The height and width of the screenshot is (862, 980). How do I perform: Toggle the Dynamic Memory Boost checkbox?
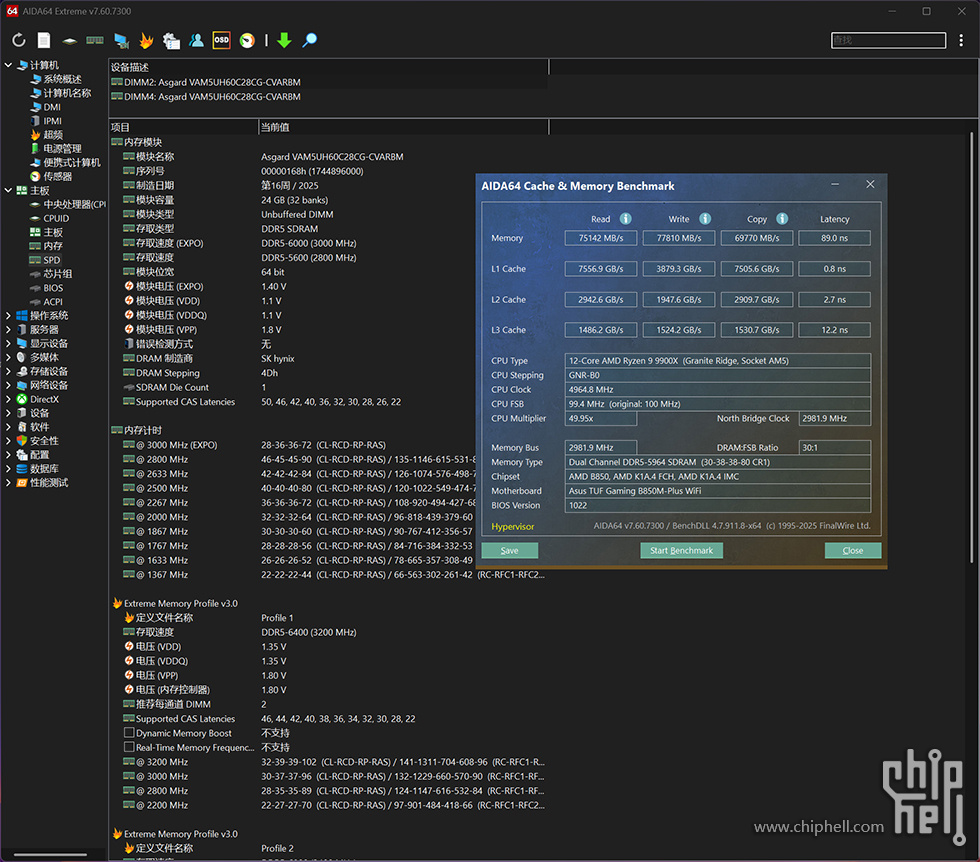coord(129,733)
